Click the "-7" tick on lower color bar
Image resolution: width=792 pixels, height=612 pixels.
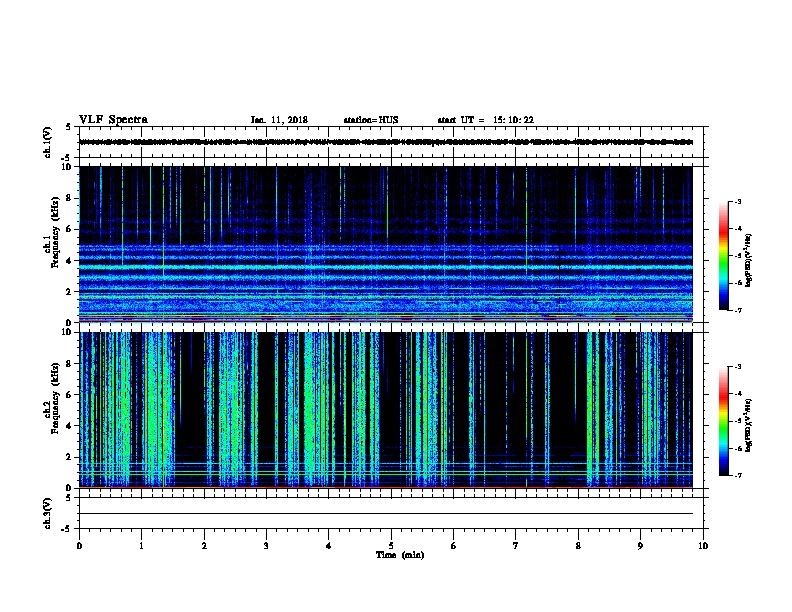click(x=738, y=475)
